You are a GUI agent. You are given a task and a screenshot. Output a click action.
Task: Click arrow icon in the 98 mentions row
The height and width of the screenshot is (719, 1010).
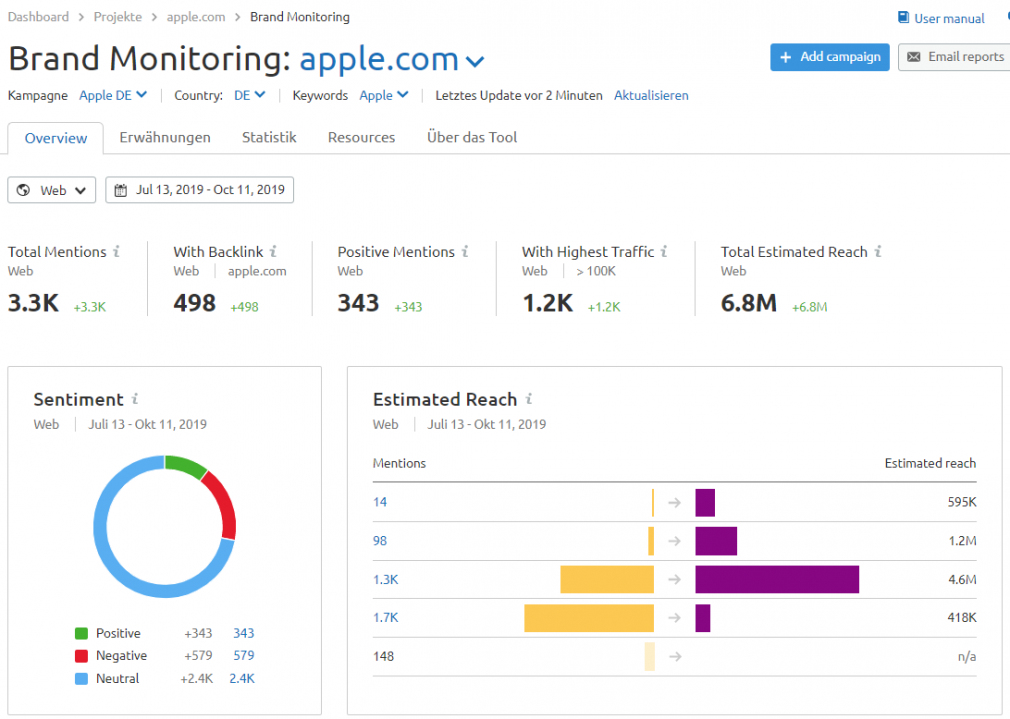pyautogui.click(x=674, y=541)
